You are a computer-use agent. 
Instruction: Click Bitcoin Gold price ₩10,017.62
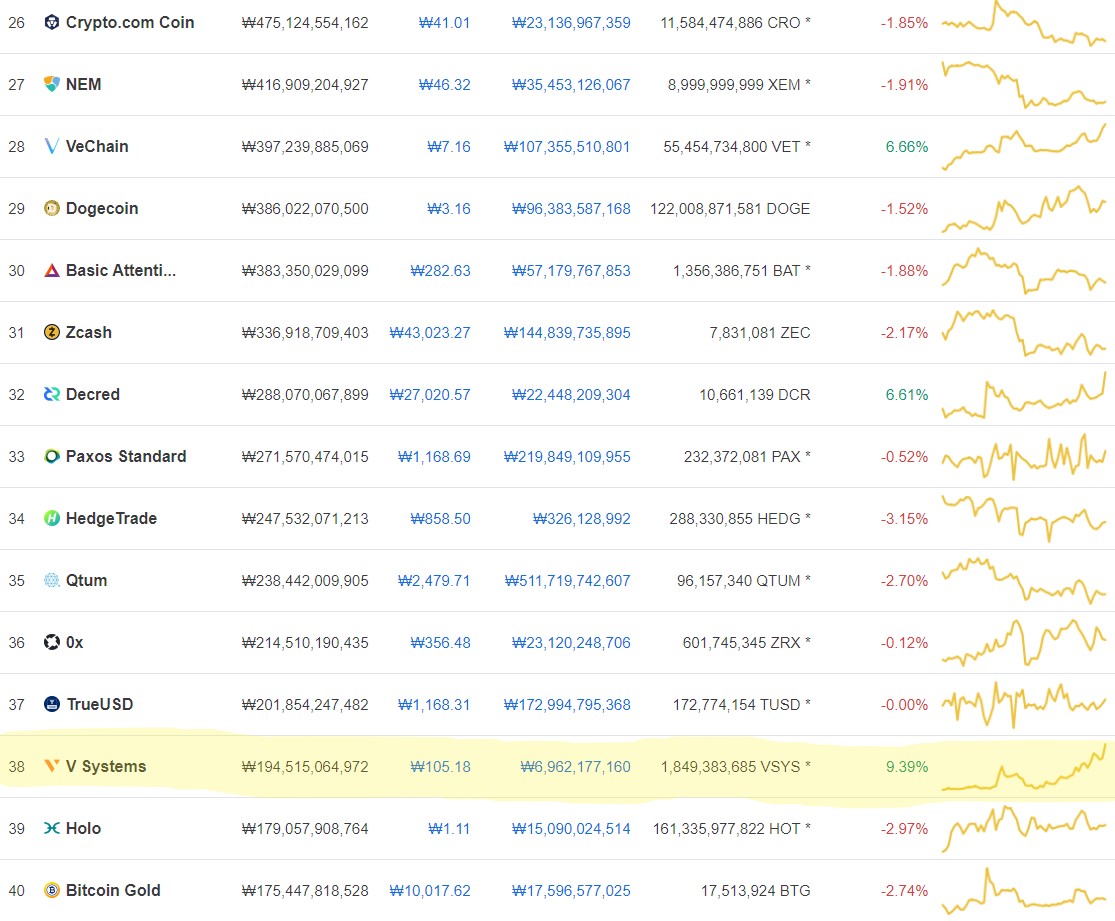pos(430,890)
